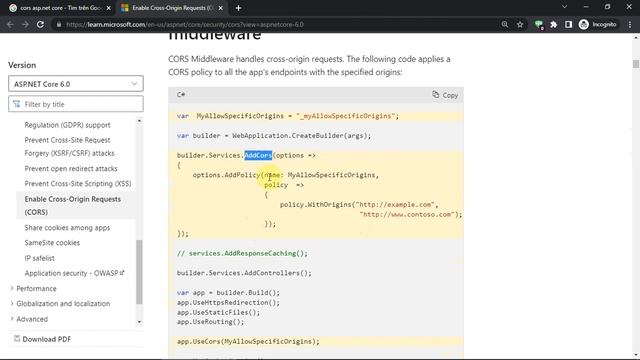This screenshot has width=640, height=360.
Task: Click the C# language label
Action: click(x=181, y=95)
